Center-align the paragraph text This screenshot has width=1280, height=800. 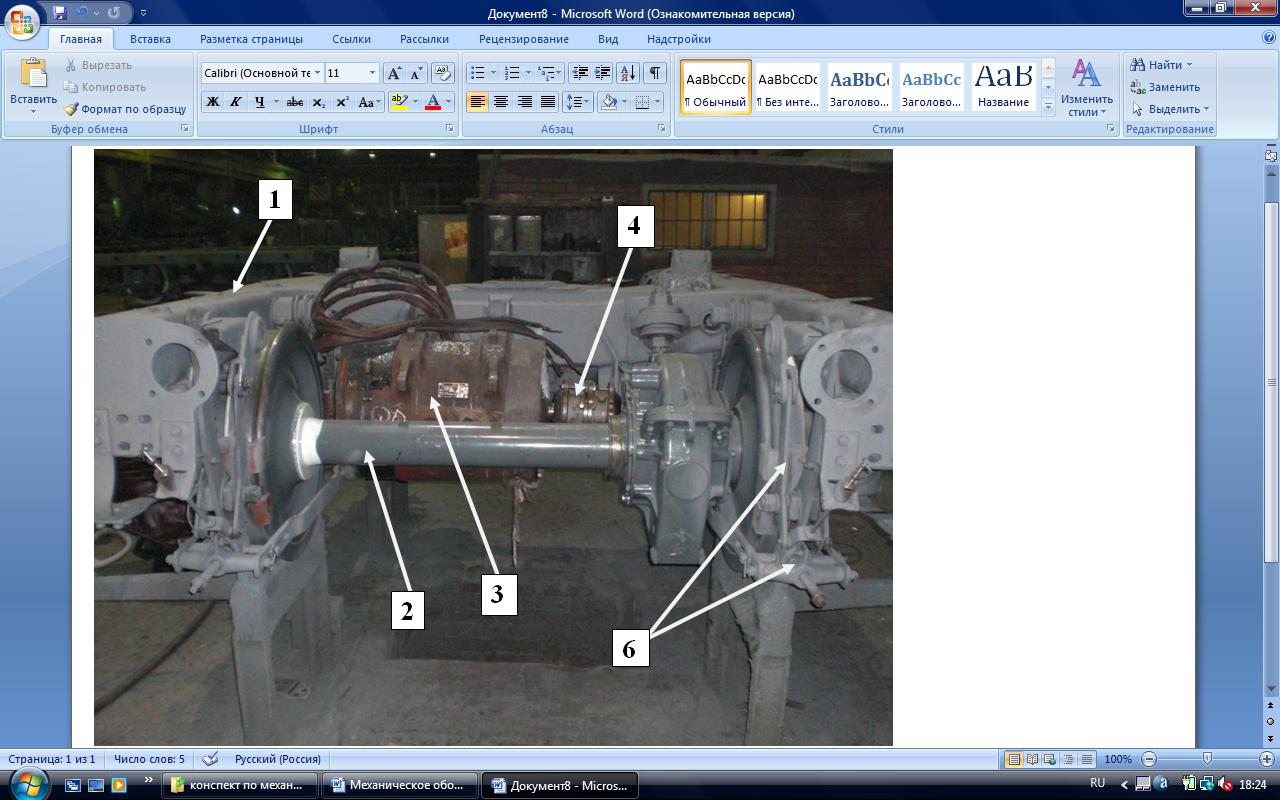[501, 102]
